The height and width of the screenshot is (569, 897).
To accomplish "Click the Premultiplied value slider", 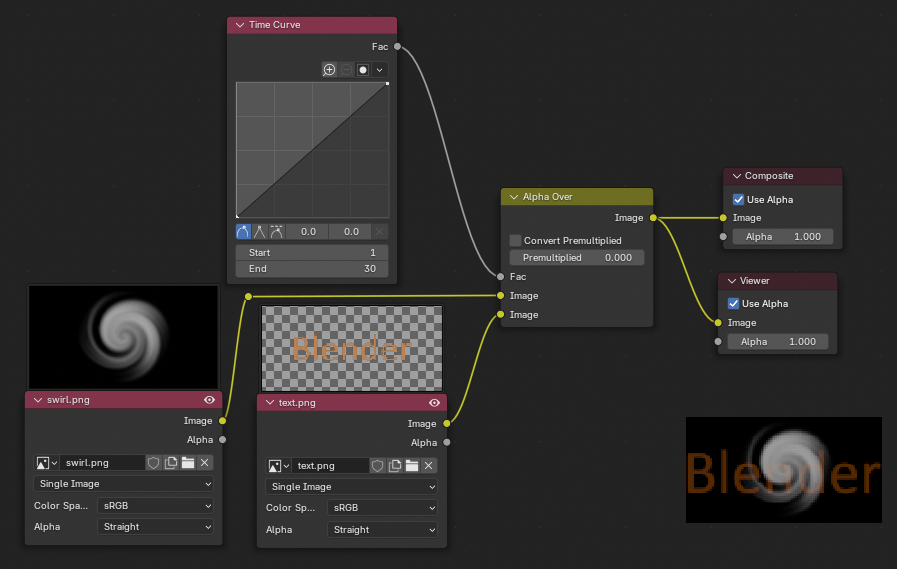I will pos(577,258).
